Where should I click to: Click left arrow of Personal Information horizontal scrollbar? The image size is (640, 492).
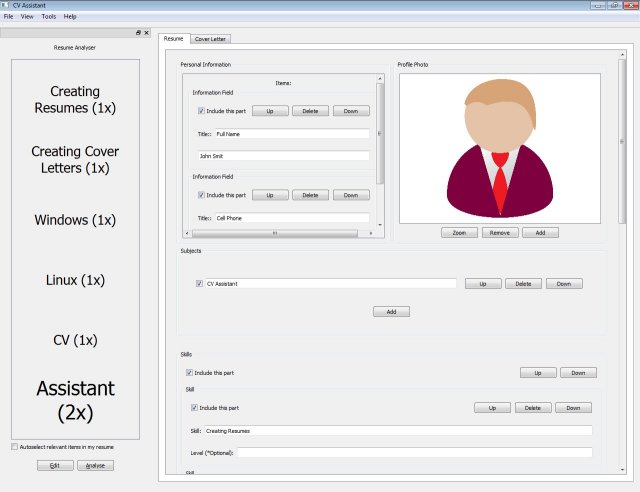(x=187, y=233)
